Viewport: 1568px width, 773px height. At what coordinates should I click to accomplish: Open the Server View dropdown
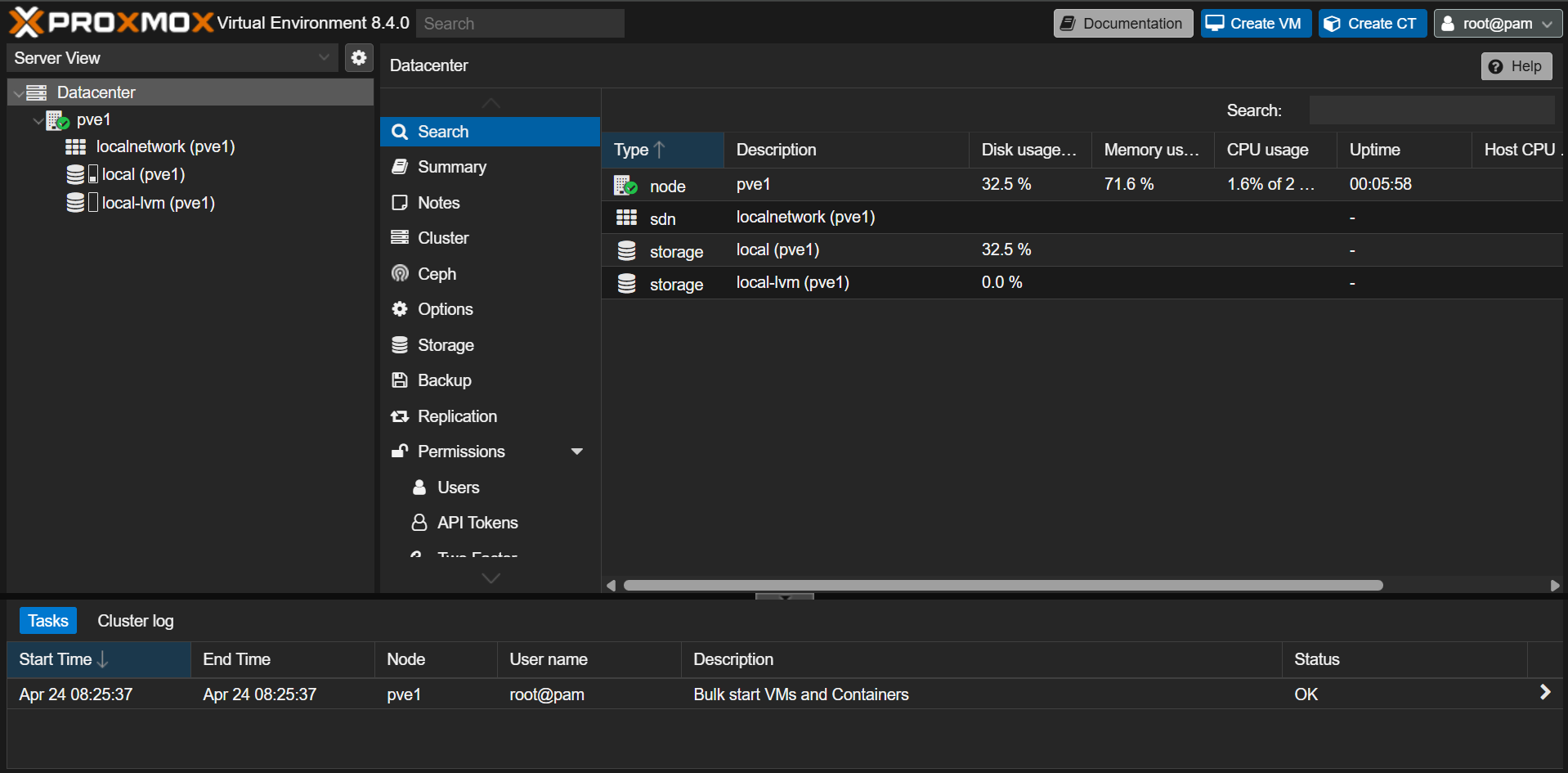(x=324, y=58)
